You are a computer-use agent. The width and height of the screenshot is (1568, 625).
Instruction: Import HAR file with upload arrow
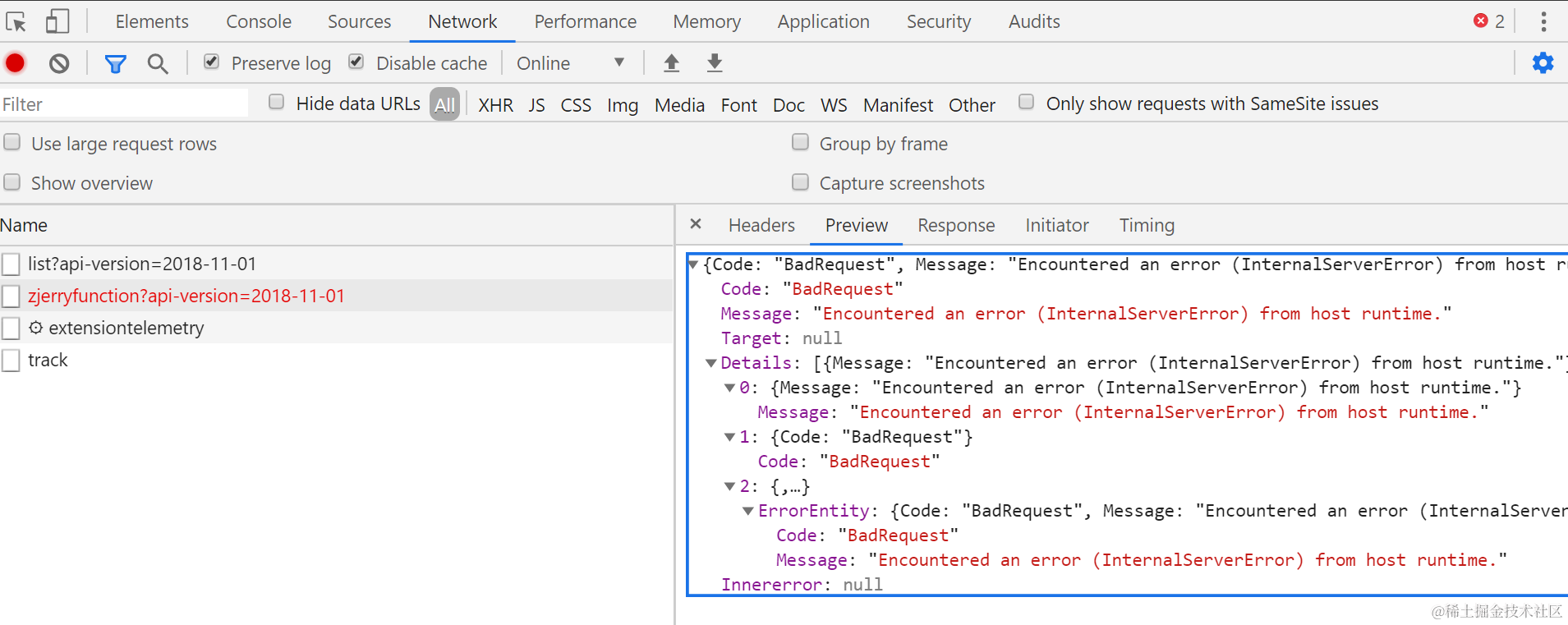pyautogui.click(x=671, y=63)
